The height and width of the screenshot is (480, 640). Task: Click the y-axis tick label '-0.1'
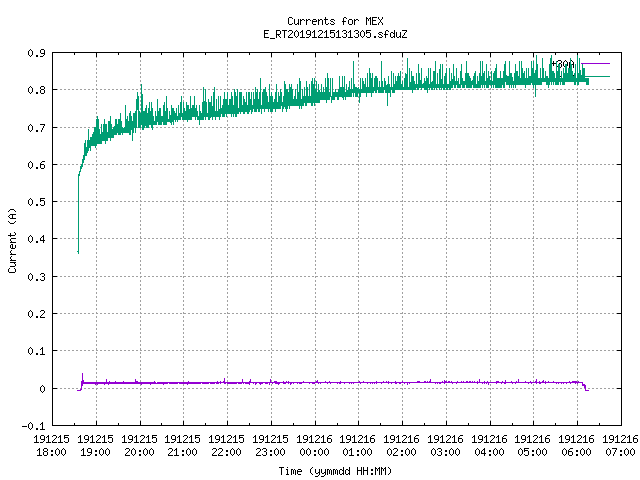click(34, 426)
